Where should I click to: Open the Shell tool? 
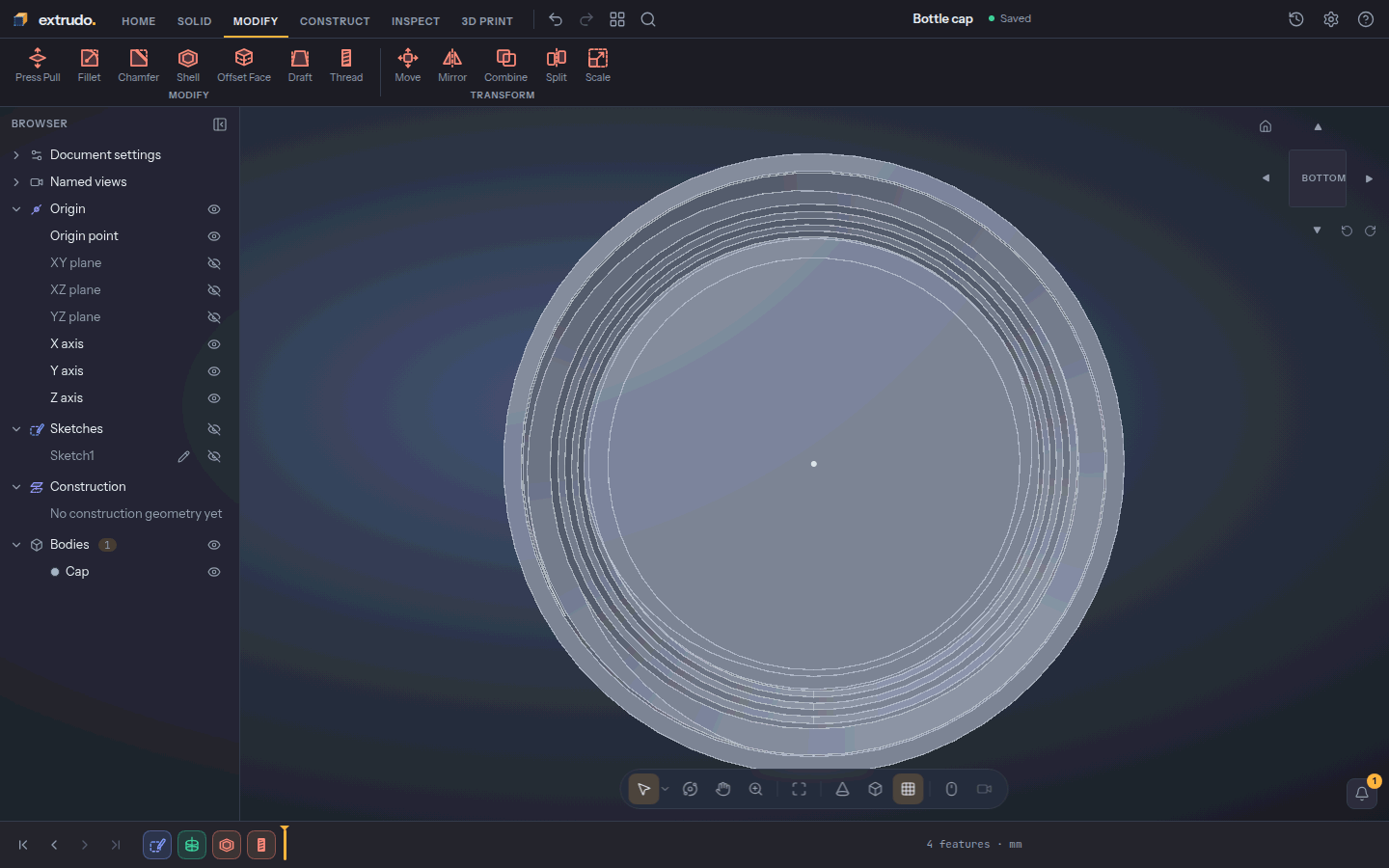tap(188, 66)
